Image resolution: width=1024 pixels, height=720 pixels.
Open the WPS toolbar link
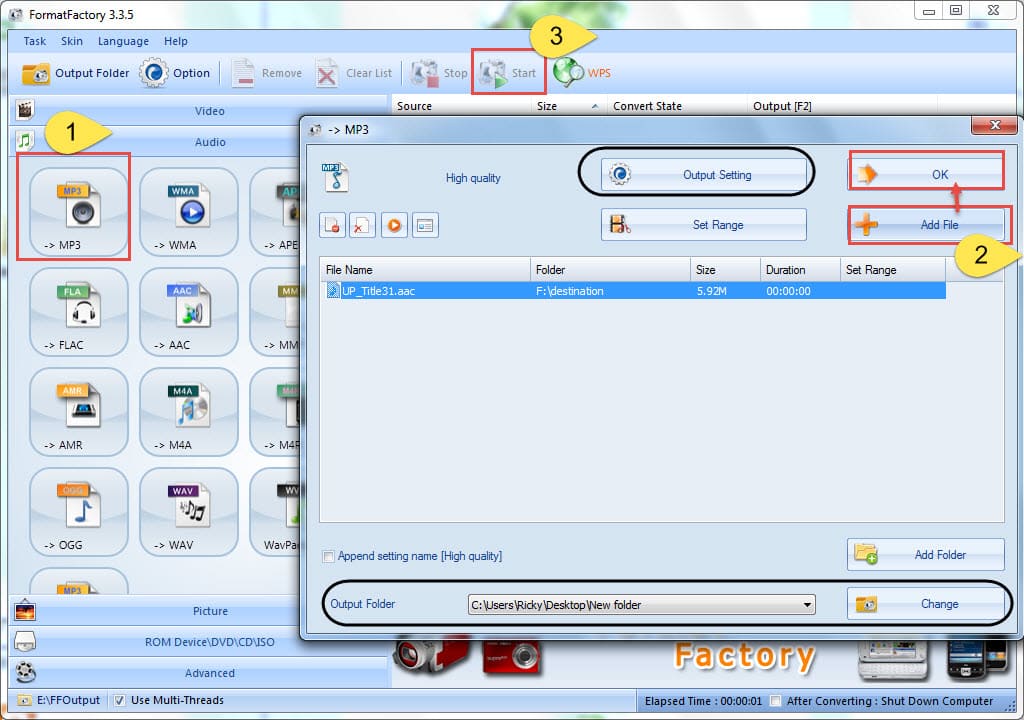click(582, 73)
